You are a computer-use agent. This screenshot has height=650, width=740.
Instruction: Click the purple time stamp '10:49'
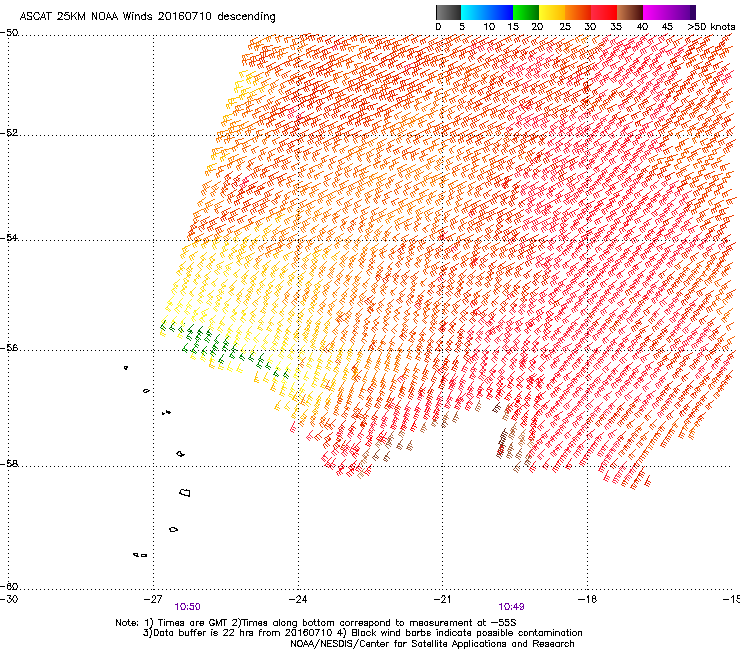[512, 607]
